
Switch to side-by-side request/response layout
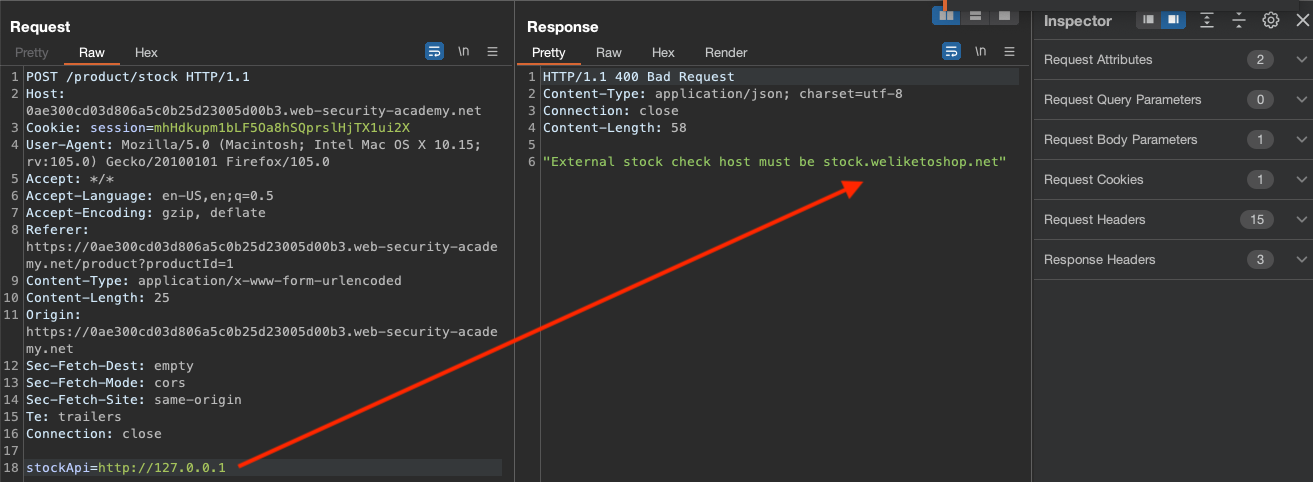(x=945, y=15)
